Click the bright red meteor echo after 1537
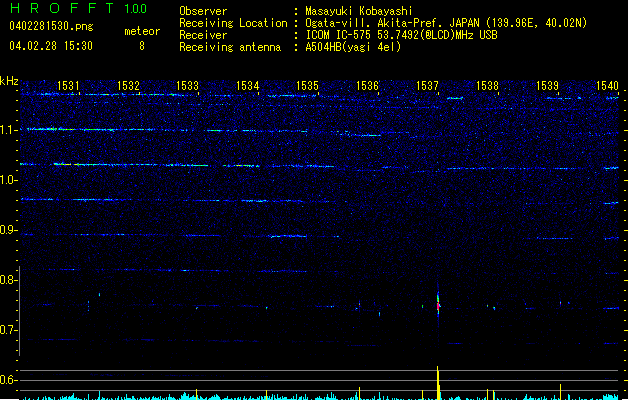Viewport: 629px width, 400px height. coord(438,305)
